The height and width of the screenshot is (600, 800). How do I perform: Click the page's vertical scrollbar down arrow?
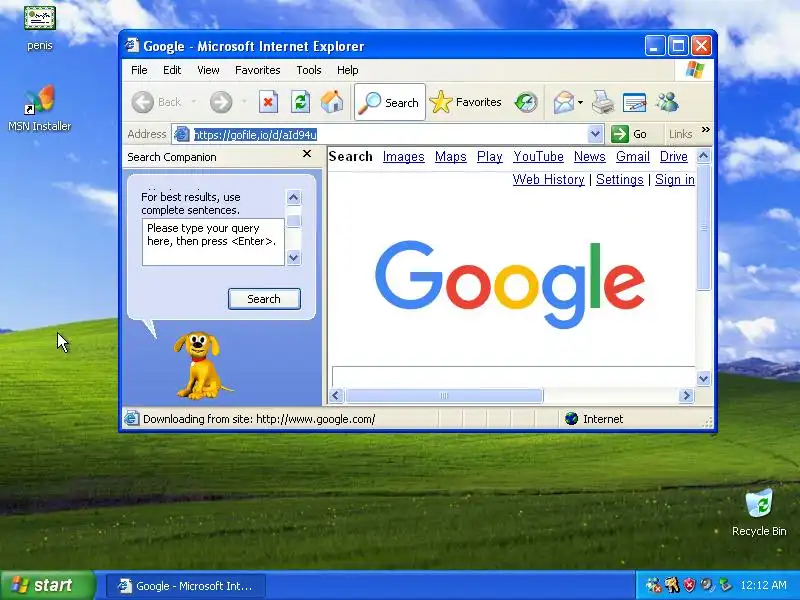[704, 379]
